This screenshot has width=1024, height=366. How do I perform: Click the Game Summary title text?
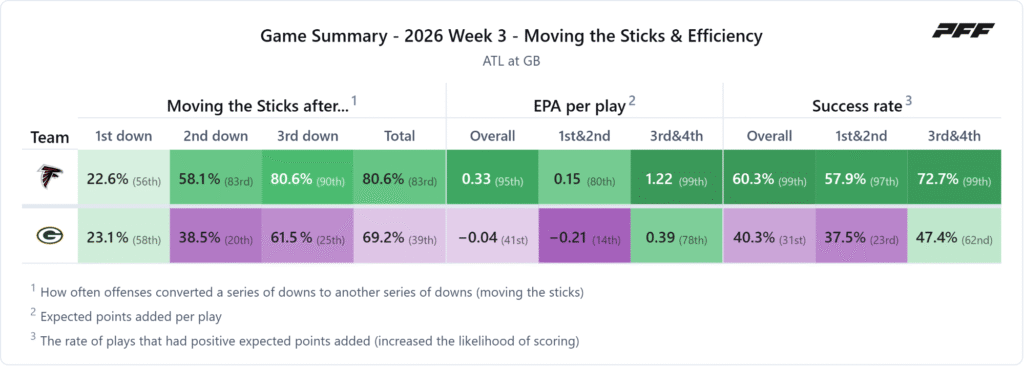(511, 37)
